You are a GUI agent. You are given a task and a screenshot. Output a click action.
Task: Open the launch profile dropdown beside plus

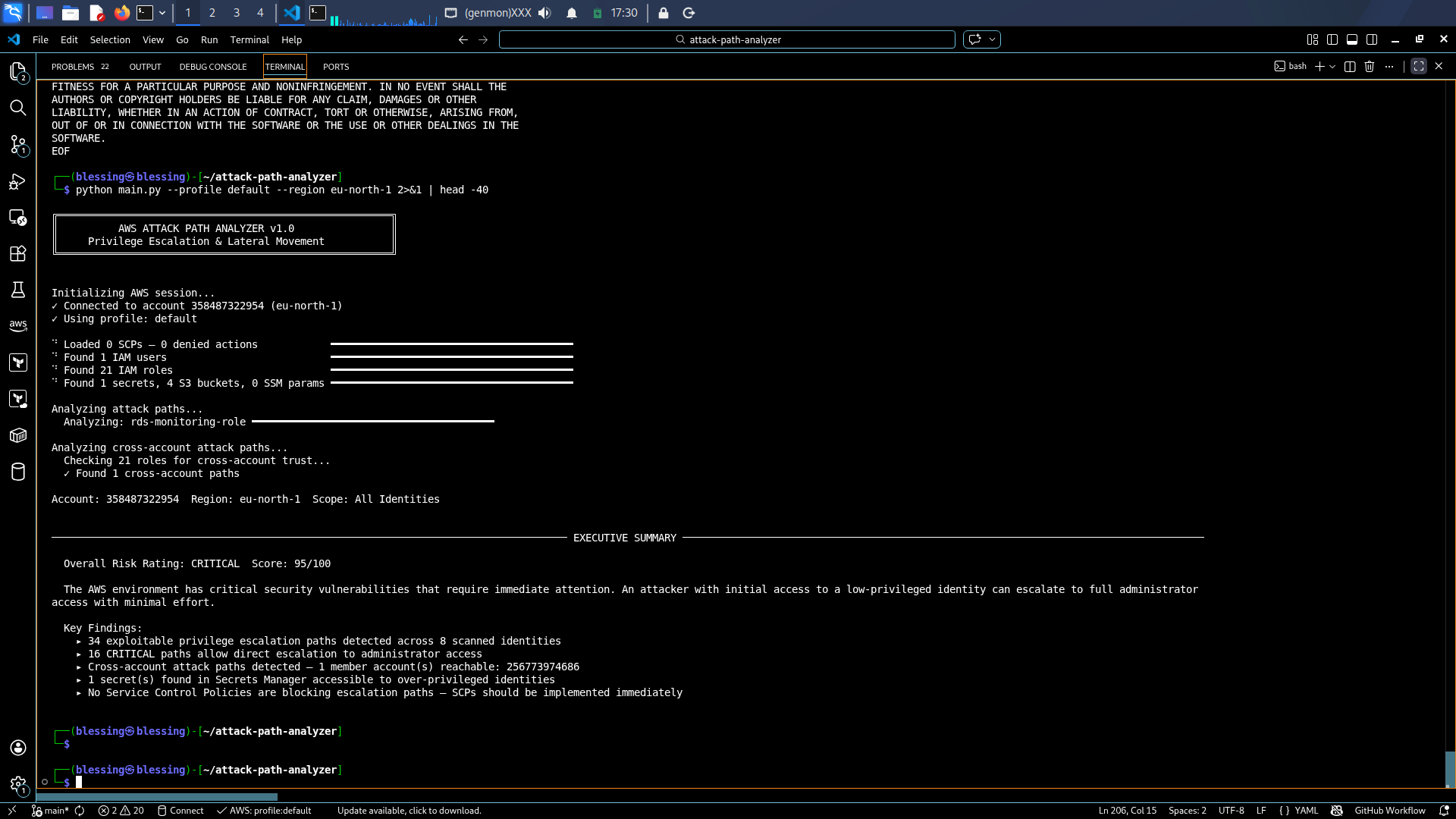(x=1332, y=67)
